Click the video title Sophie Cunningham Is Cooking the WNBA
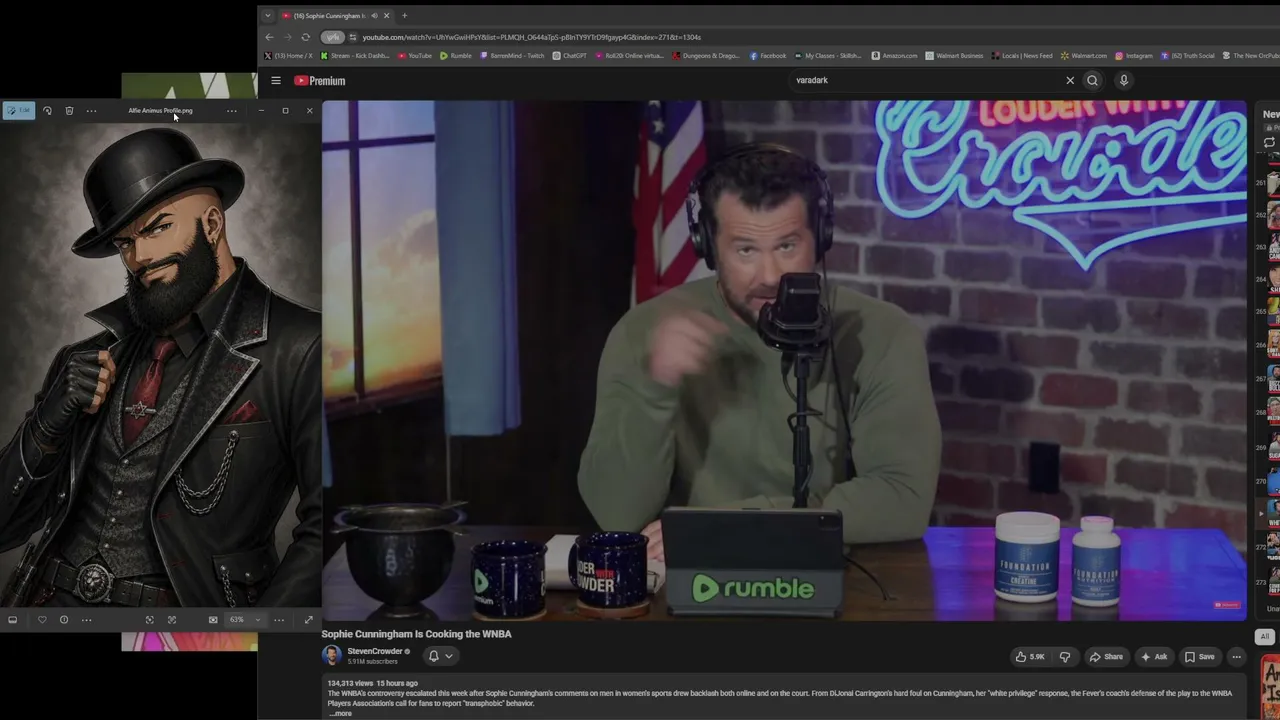The image size is (1280, 720). pos(416,634)
